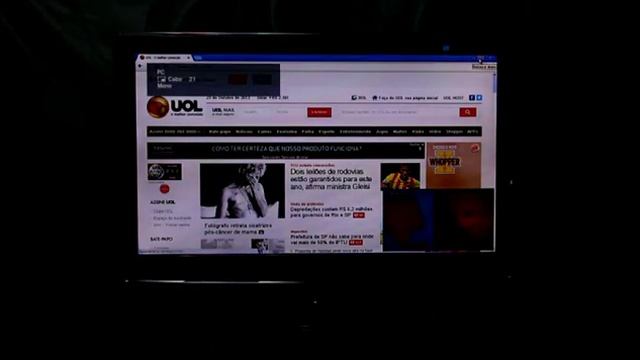This screenshot has height=360, width=640.
Task: Close the UOL browser tab
Action: 189,58
